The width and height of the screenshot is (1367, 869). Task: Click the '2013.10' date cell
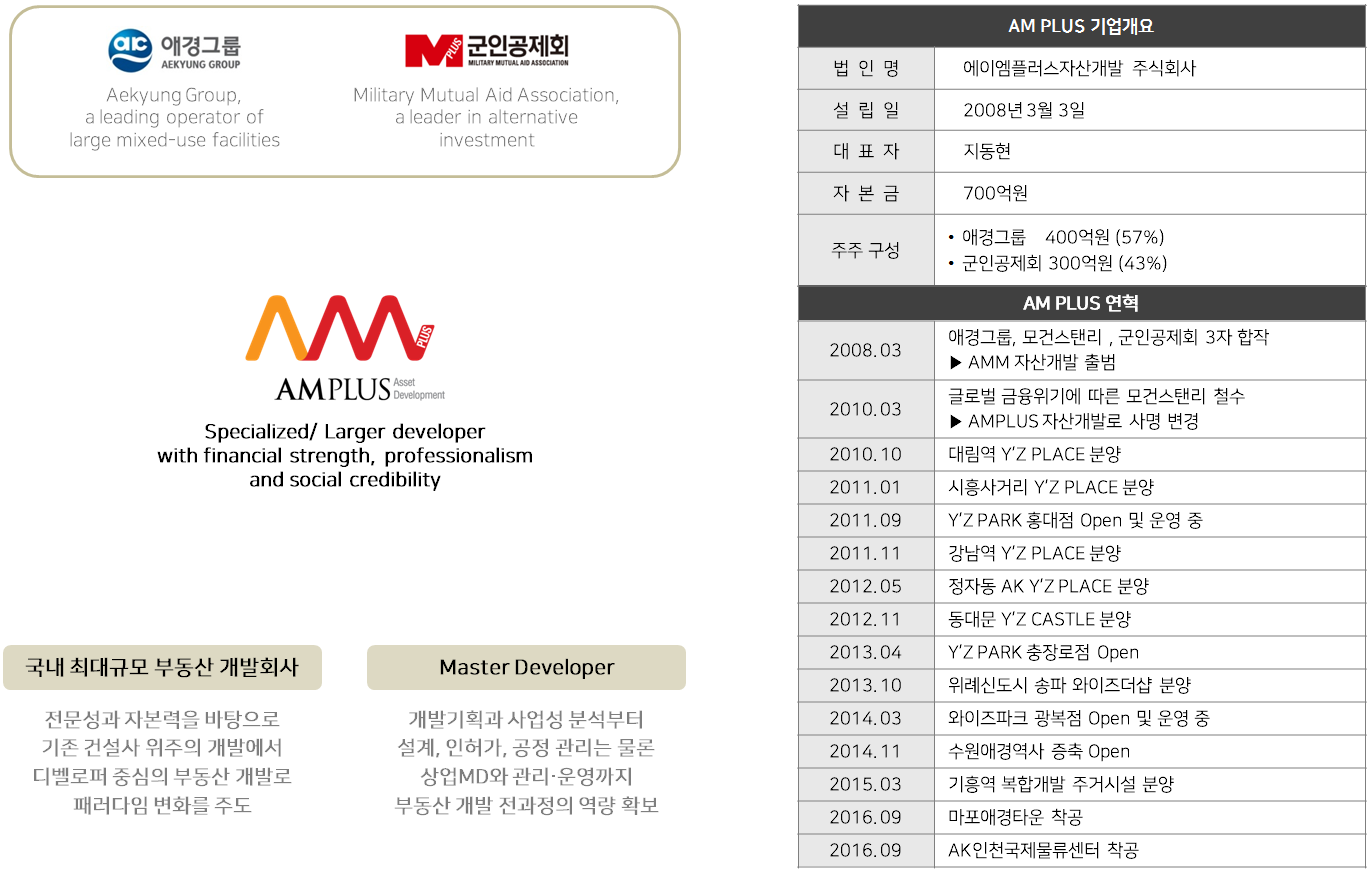pyautogui.click(x=866, y=685)
